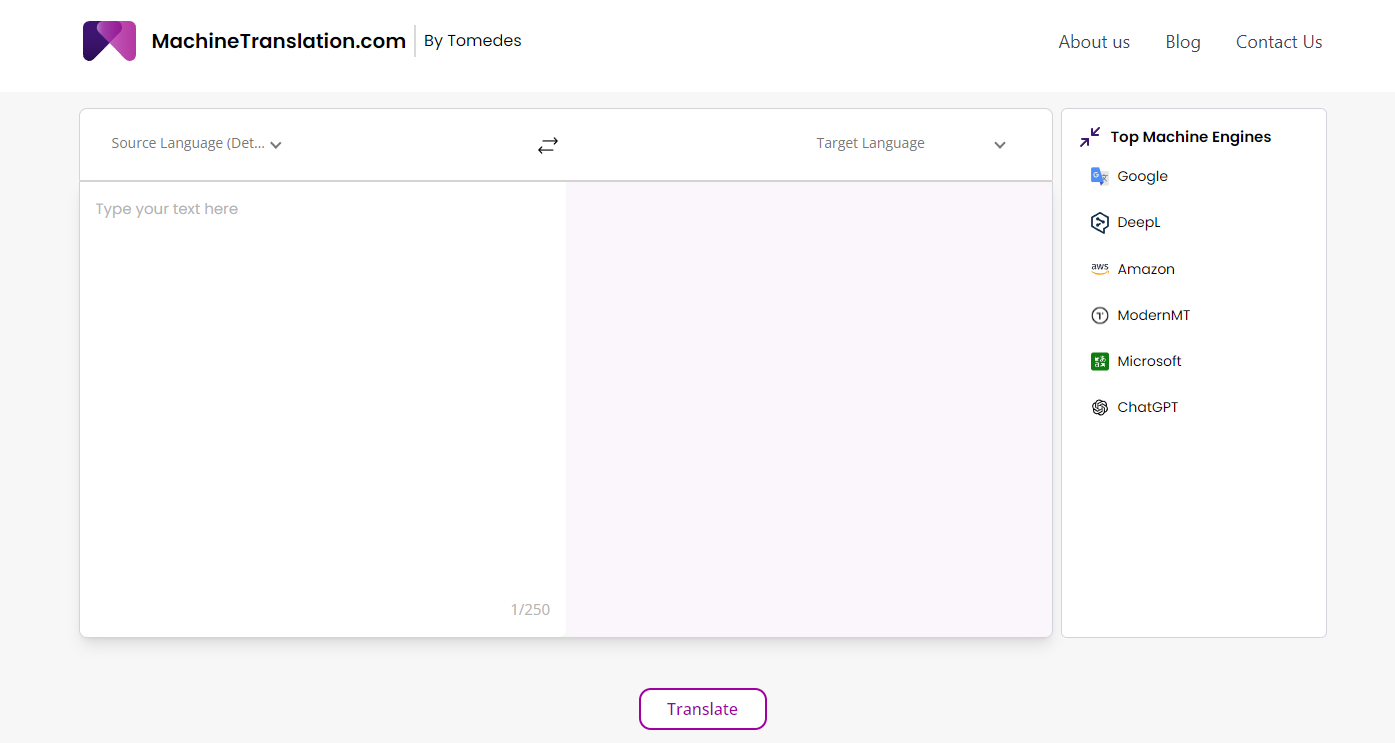Select ModernMT engine label
Screen dimensions: 1395x743
pyautogui.click(x=1154, y=315)
